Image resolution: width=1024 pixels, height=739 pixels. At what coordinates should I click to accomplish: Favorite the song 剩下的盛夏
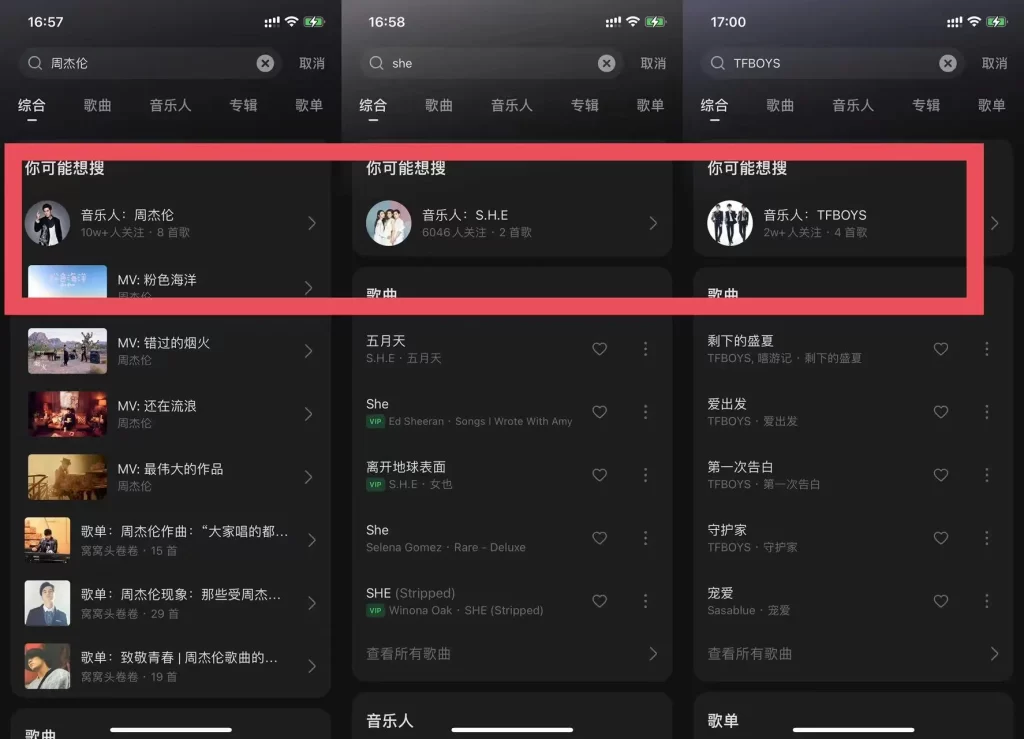click(x=940, y=349)
